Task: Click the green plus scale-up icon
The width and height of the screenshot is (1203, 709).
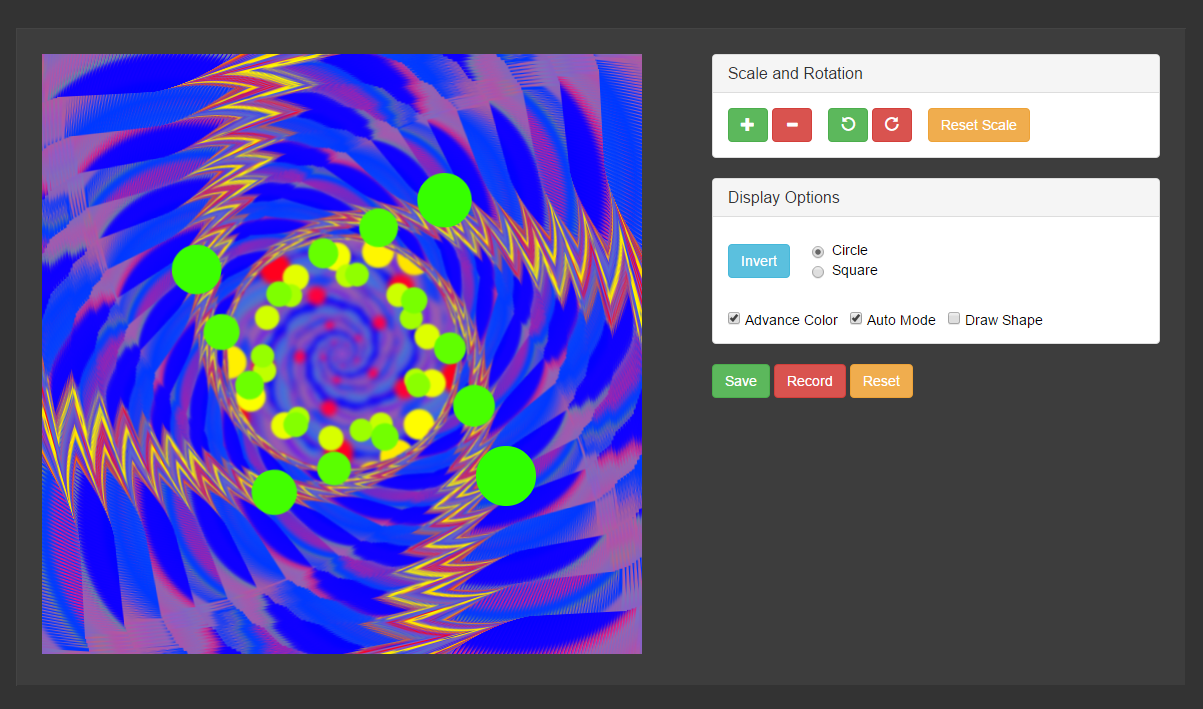Action: tap(748, 125)
